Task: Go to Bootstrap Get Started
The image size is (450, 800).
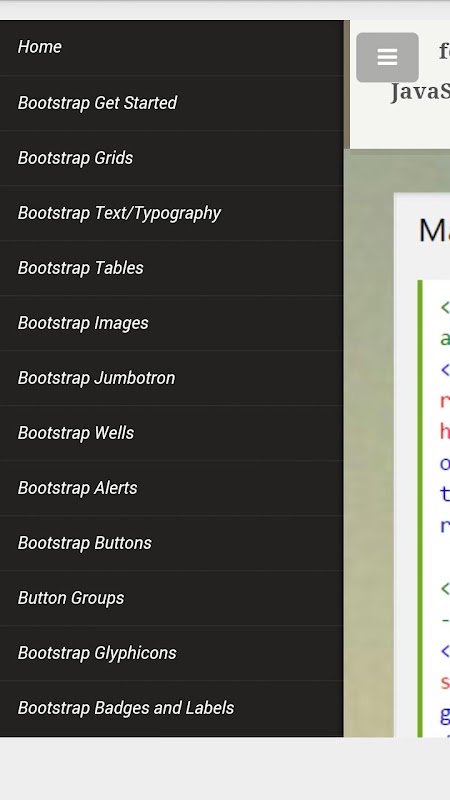Action: (171, 103)
